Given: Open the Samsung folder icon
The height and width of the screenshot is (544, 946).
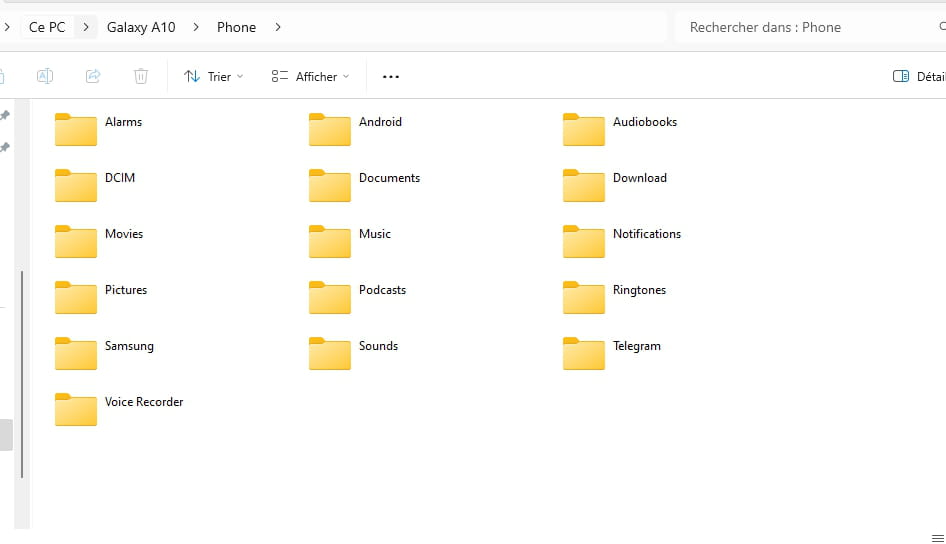Looking at the screenshot, I should click(76, 354).
